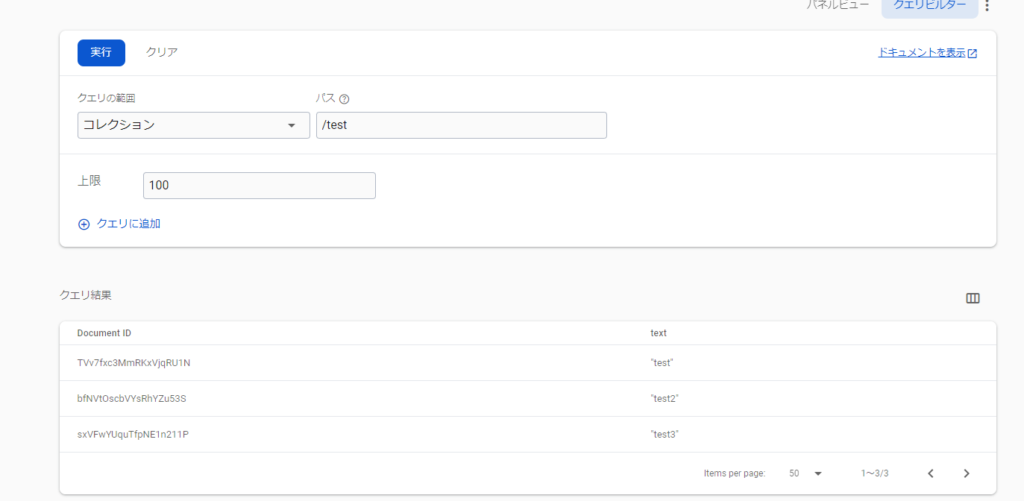Image resolution: width=1024 pixels, height=501 pixels.
Task: Select document TVv7fxc3MmRKxVjqRU1N row
Action: coord(133,363)
